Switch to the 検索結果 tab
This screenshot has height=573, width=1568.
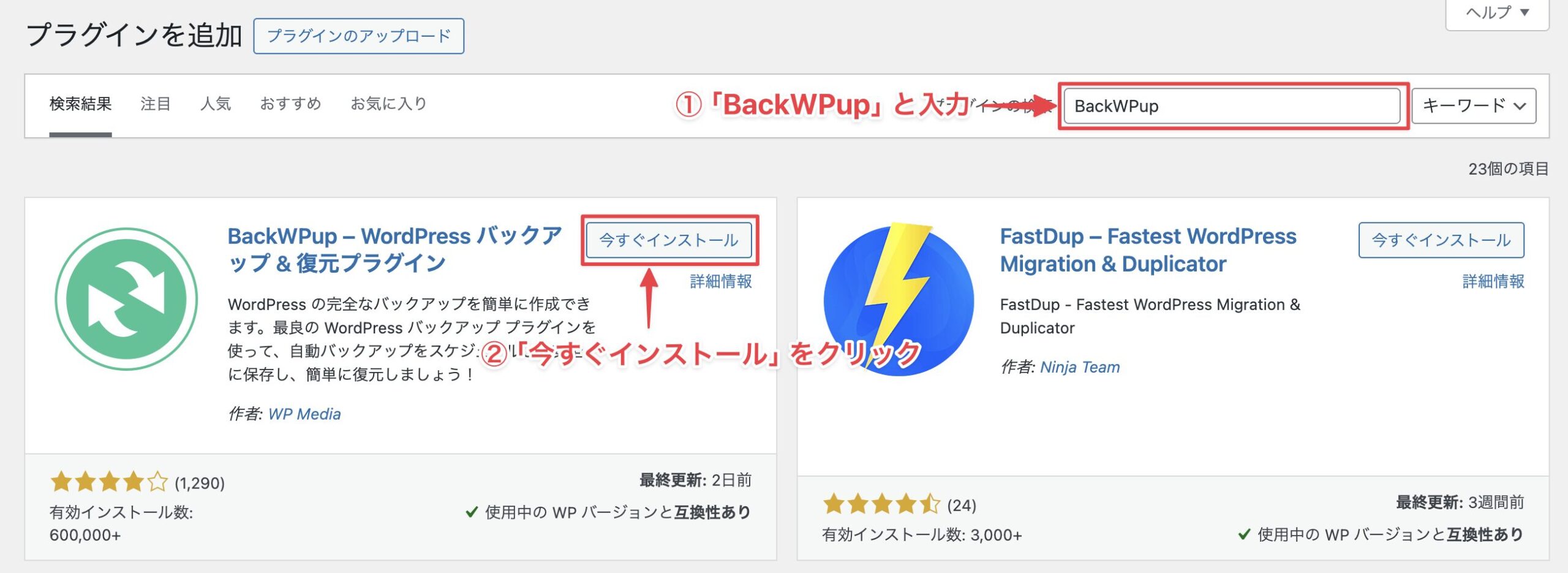point(80,104)
